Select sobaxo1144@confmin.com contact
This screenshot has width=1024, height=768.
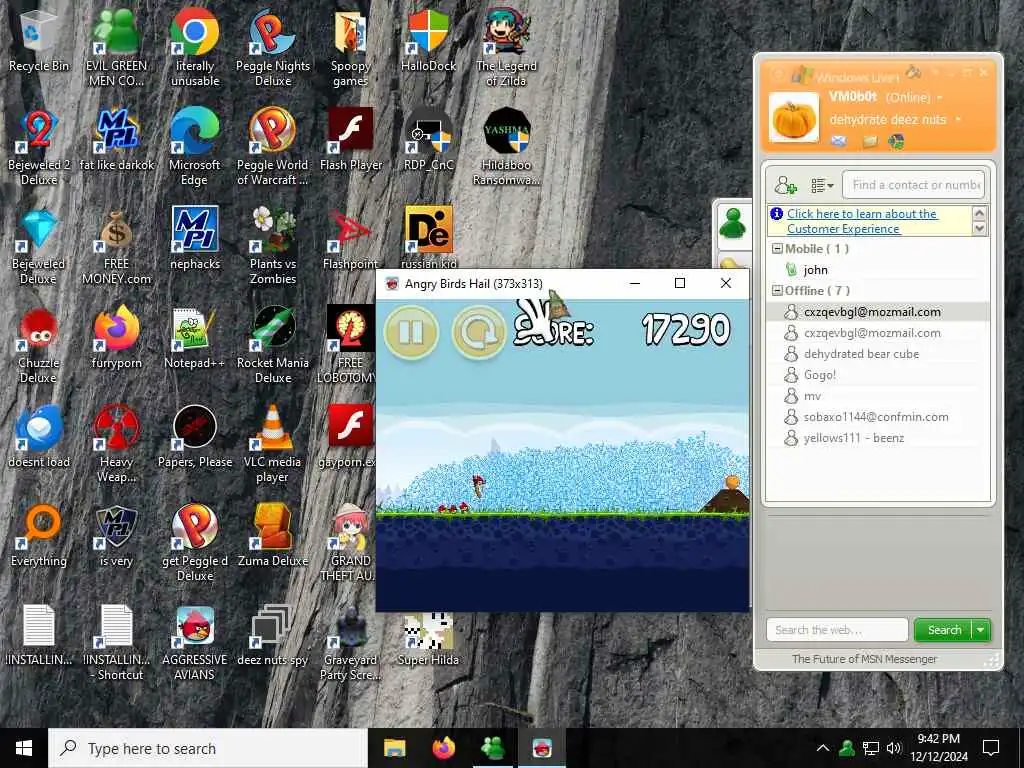point(877,416)
